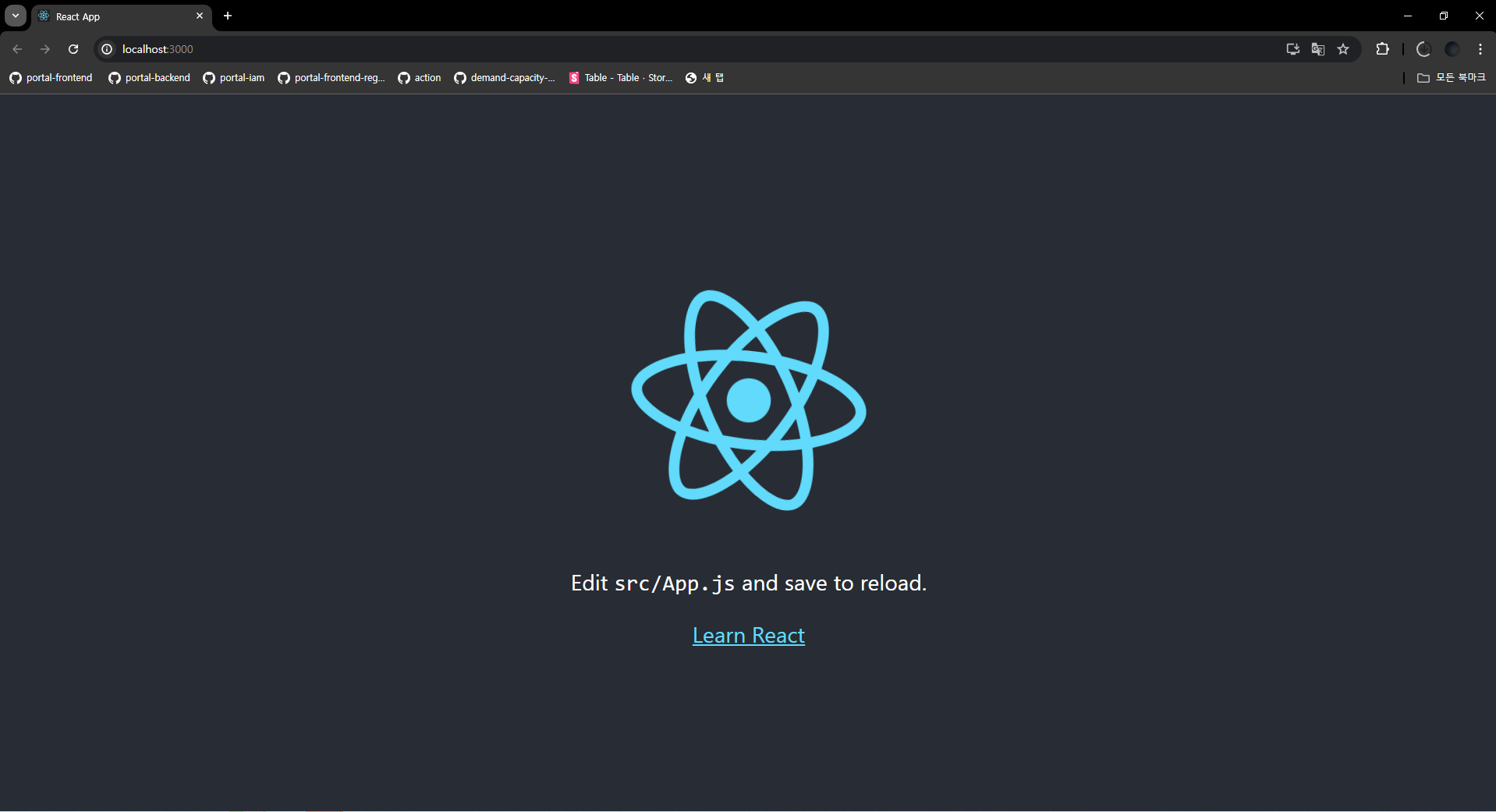Click the profile avatar icon
1496x812 pixels.
coord(1452,49)
